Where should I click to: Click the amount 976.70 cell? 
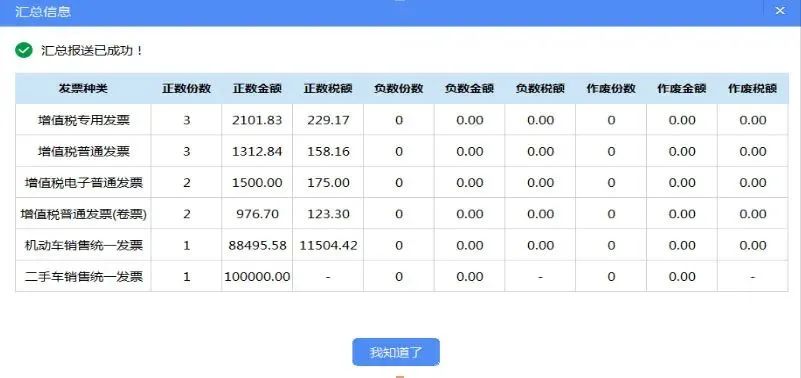(x=257, y=214)
